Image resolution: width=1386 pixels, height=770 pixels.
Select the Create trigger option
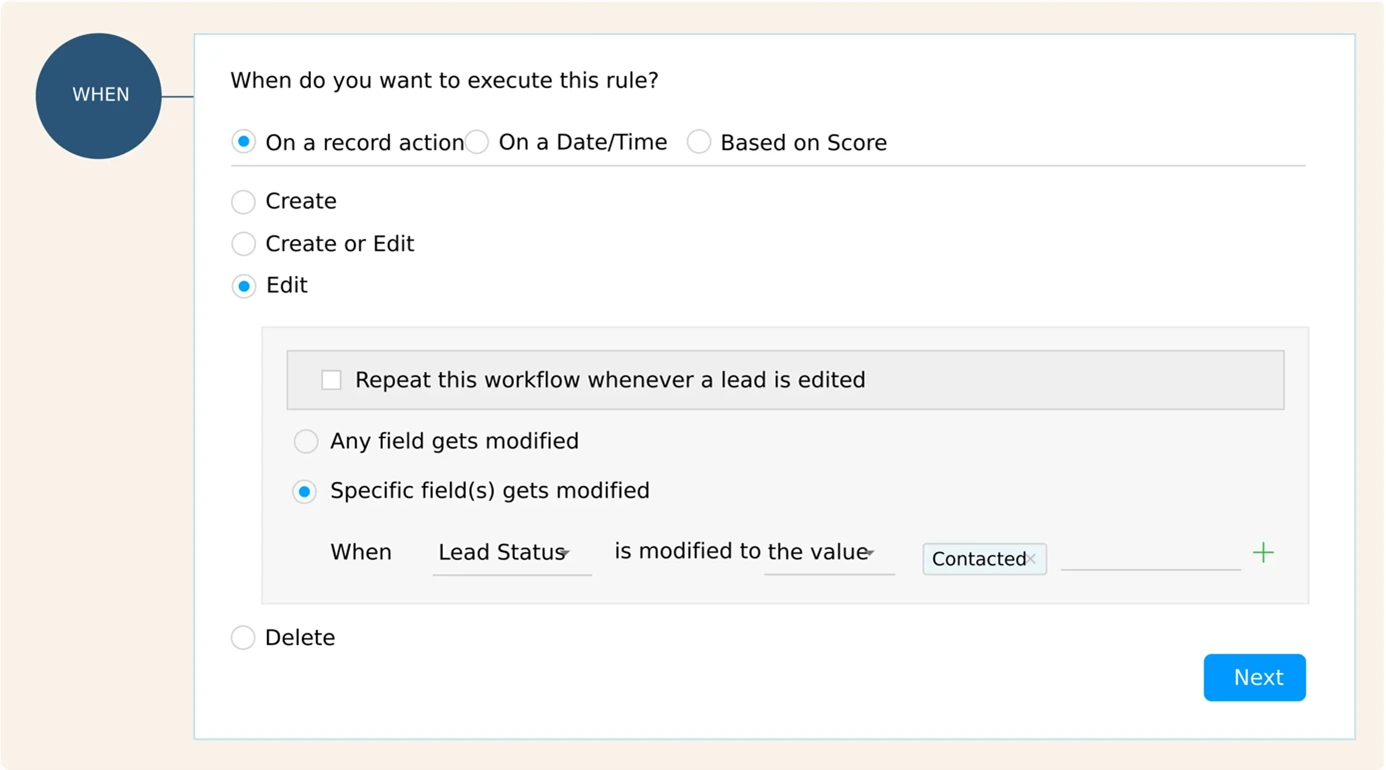(243, 202)
